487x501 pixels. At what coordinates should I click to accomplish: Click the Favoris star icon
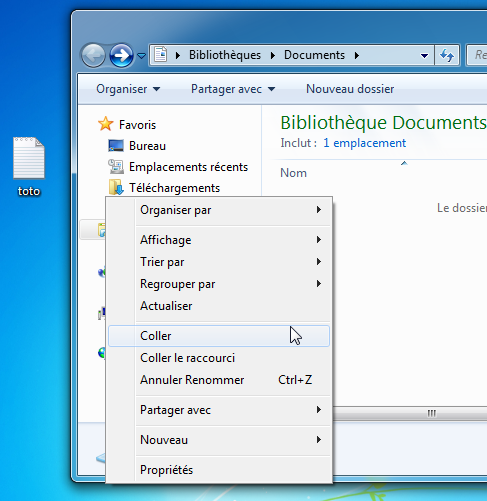coord(106,124)
